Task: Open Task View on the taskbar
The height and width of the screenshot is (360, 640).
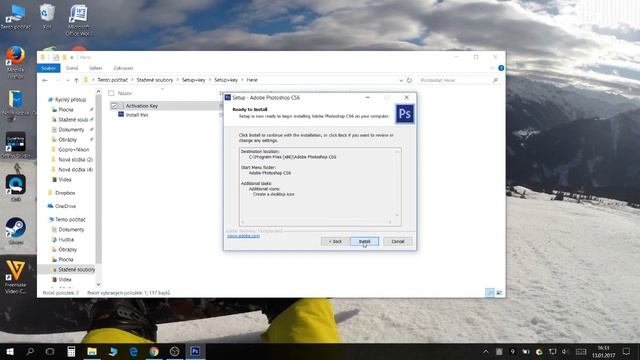Action: click(x=50, y=351)
